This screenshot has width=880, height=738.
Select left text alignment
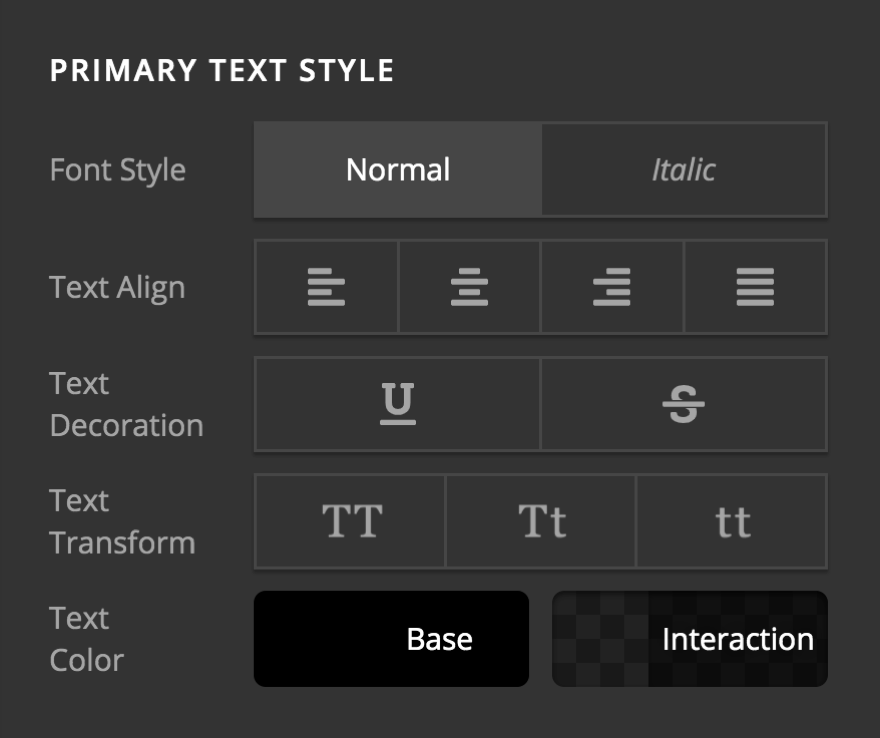(327, 287)
